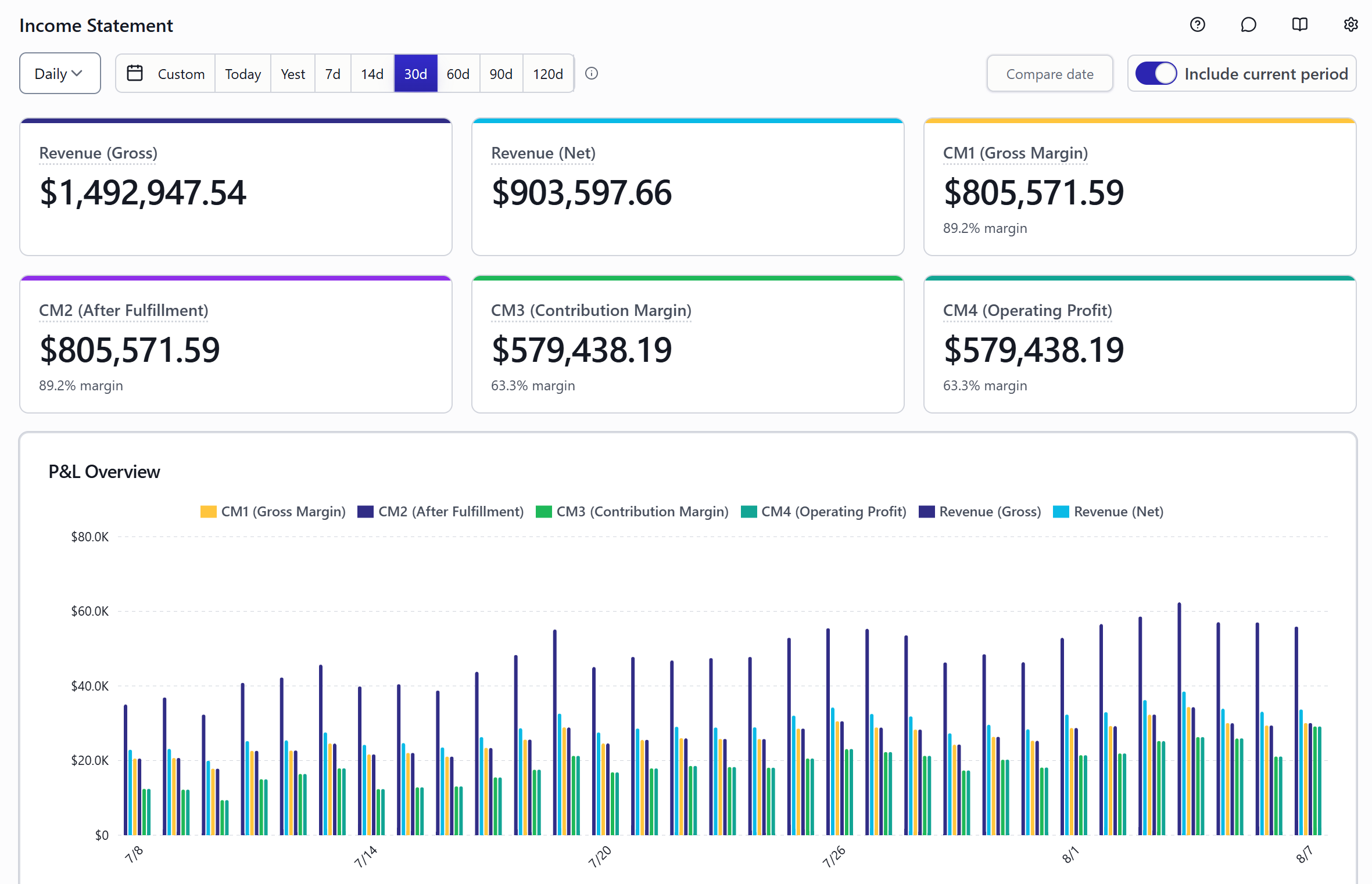The width and height of the screenshot is (1372, 884).
Task: Click the $903,597.66 net revenue value
Action: (x=582, y=193)
